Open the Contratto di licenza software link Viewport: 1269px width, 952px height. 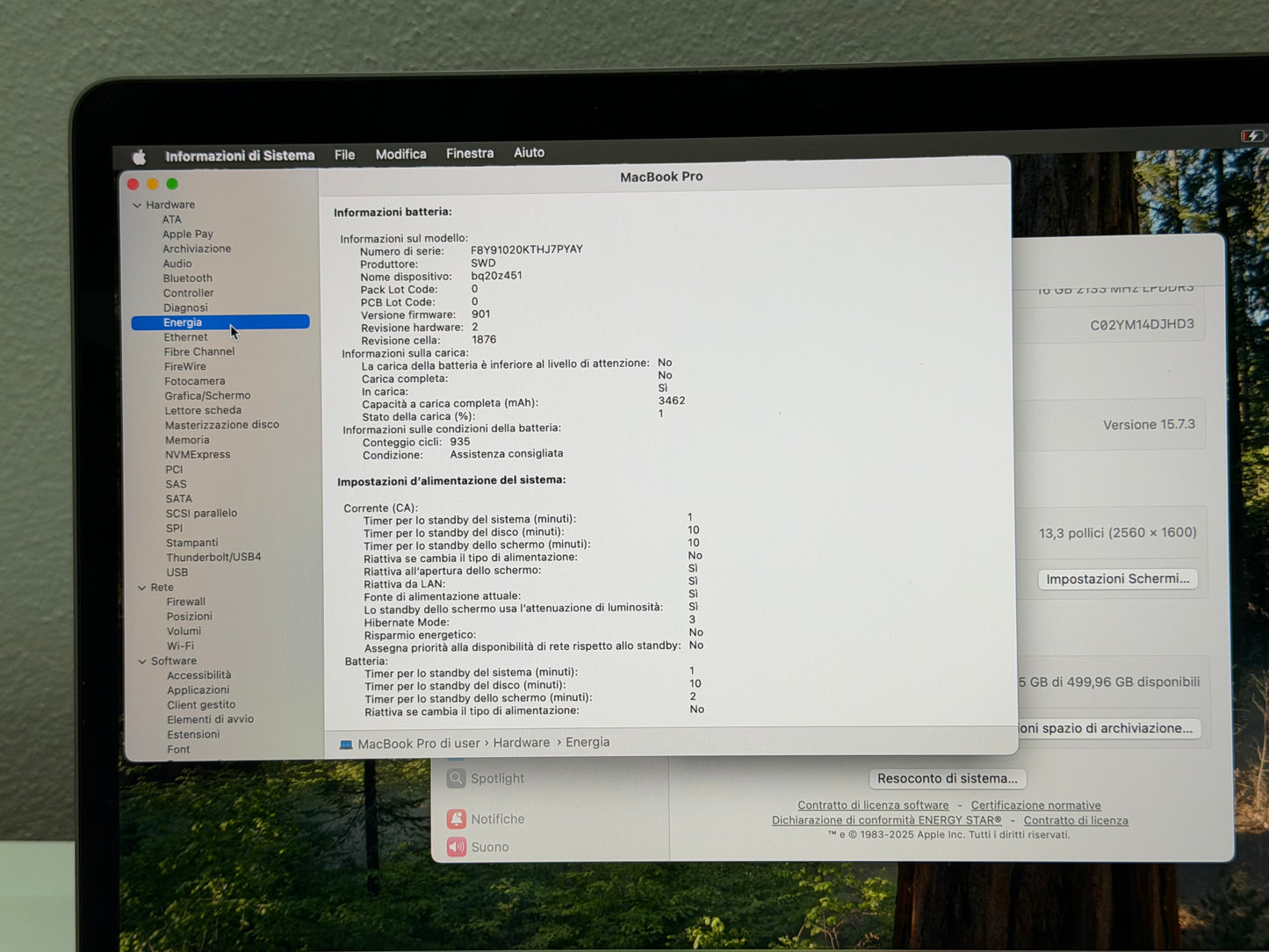(873, 805)
